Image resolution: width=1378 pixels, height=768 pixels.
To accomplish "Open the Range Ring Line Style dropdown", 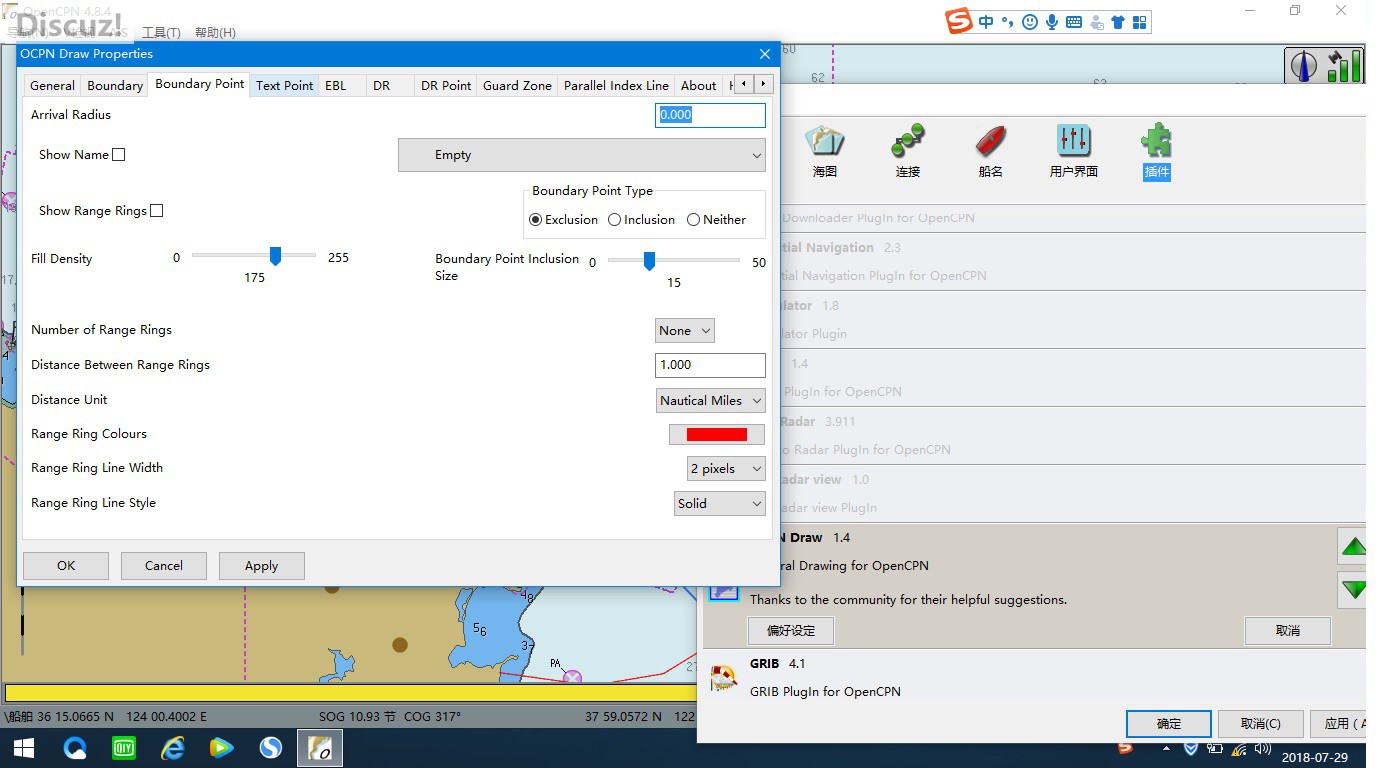I will click(x=720, y=504).
